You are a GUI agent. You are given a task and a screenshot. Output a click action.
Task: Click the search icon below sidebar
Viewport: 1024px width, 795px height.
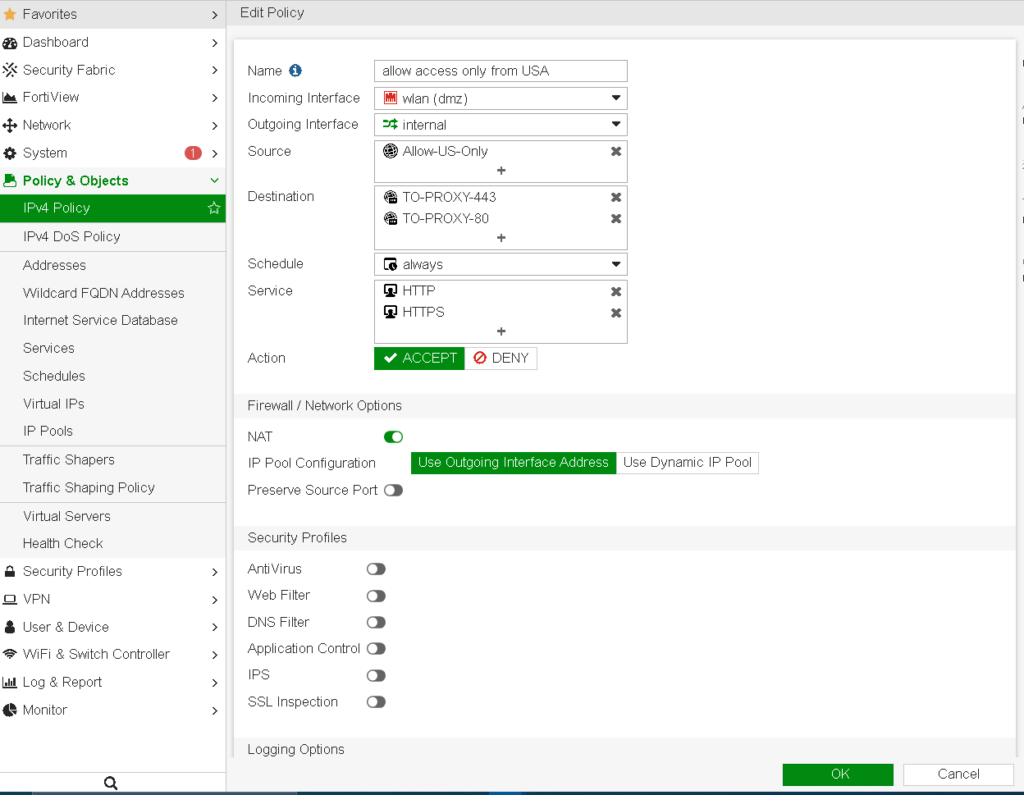coord(111,783)
